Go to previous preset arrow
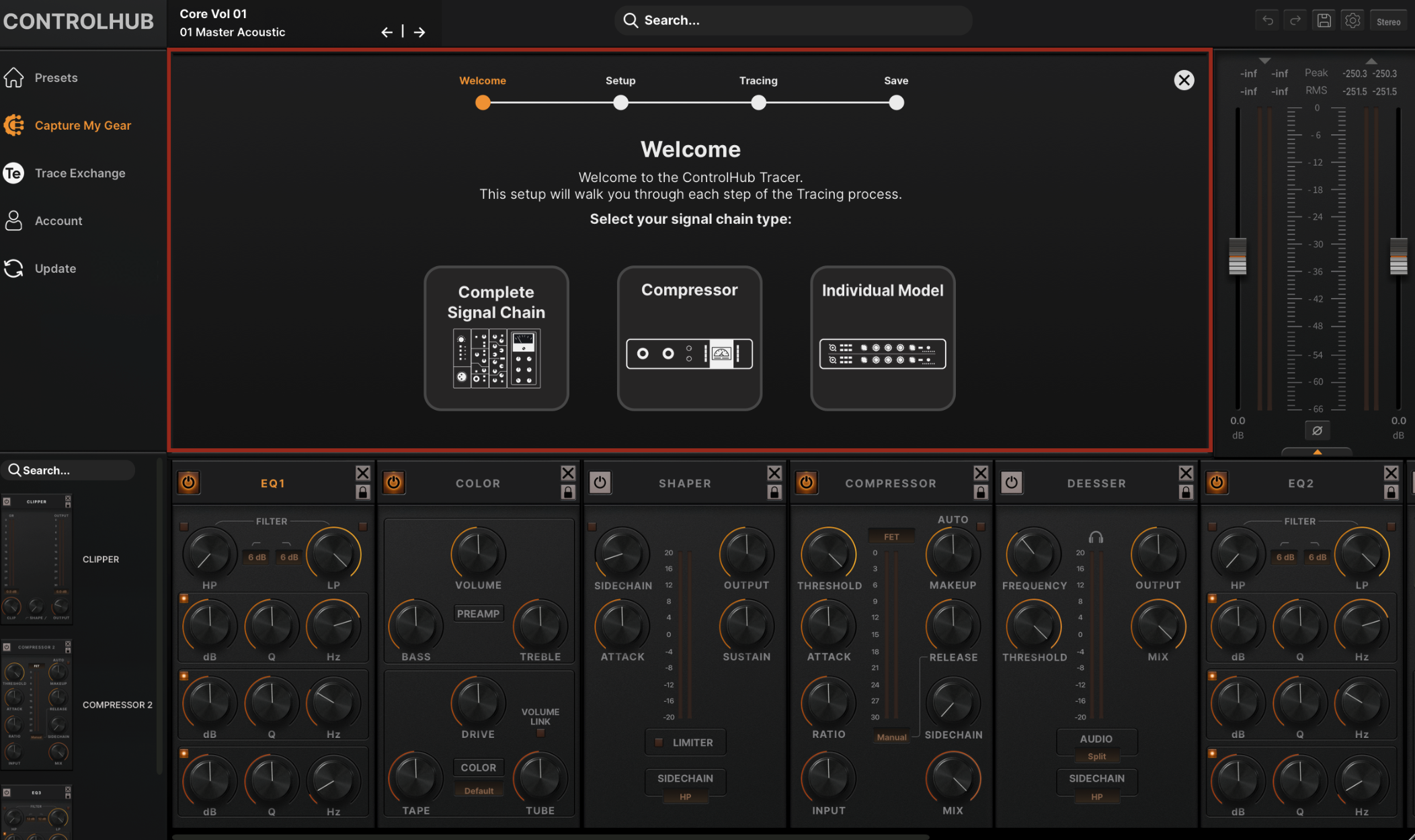 387,32
